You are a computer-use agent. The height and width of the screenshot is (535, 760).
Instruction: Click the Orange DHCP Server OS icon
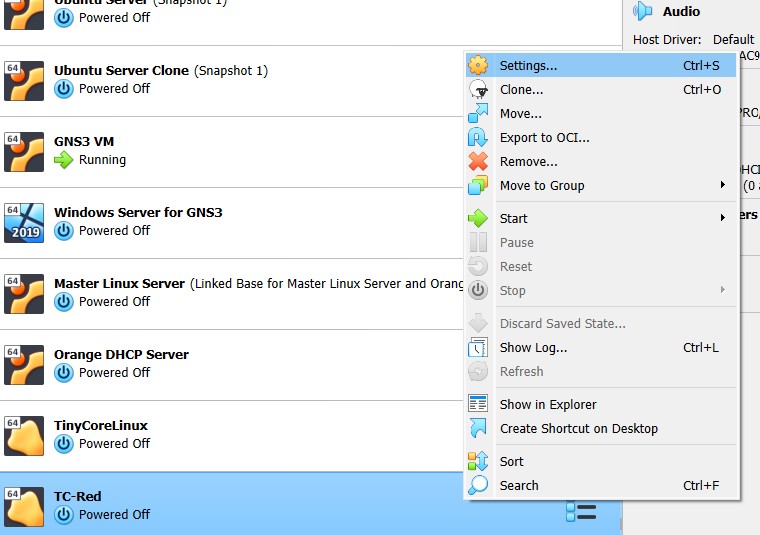(x=24, y=365)
